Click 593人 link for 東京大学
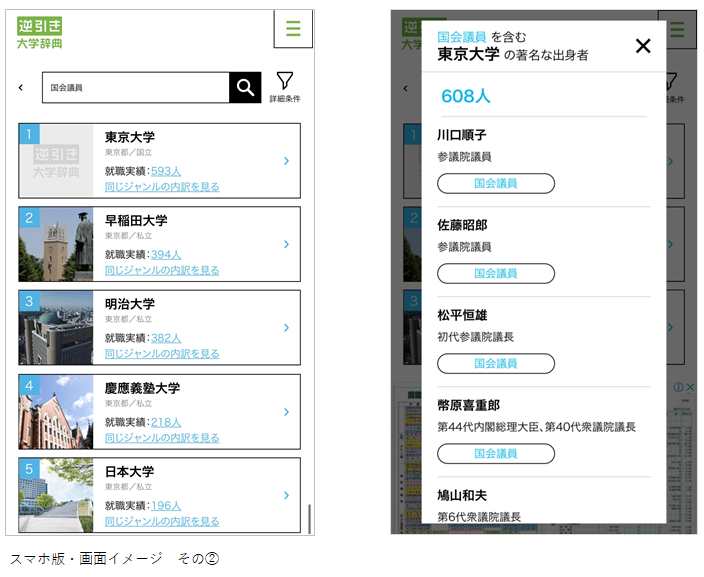The image size is (704, 577). click(166, 171)
